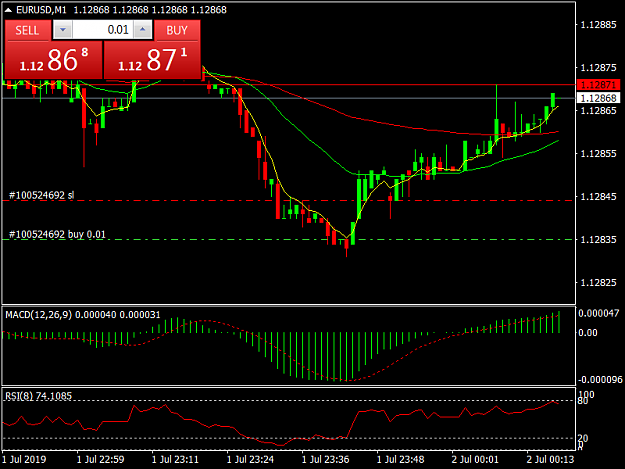Image resolution: width=625 pixels, height=469 pixels.
Task: Increase lot volume with the up arrow
Action: 143,30
